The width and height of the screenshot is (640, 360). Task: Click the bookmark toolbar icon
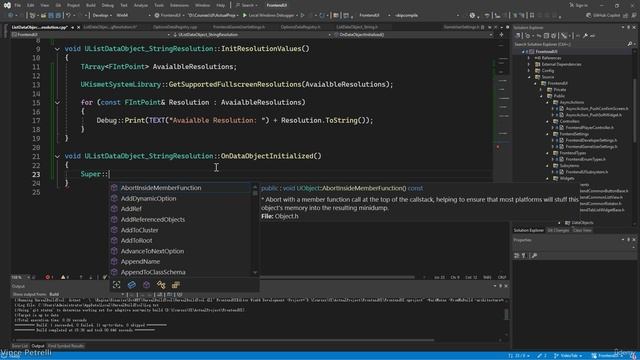(532, 16)
